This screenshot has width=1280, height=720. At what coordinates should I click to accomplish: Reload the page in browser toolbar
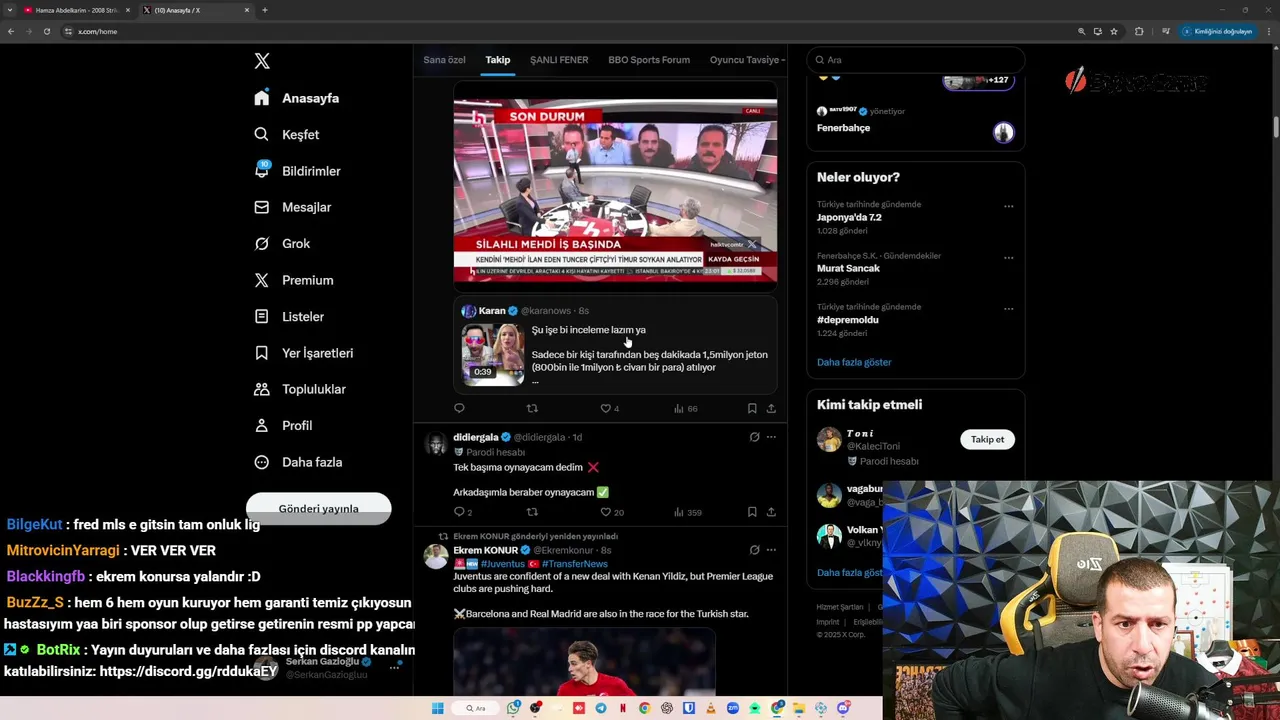[x=46, y=31]
